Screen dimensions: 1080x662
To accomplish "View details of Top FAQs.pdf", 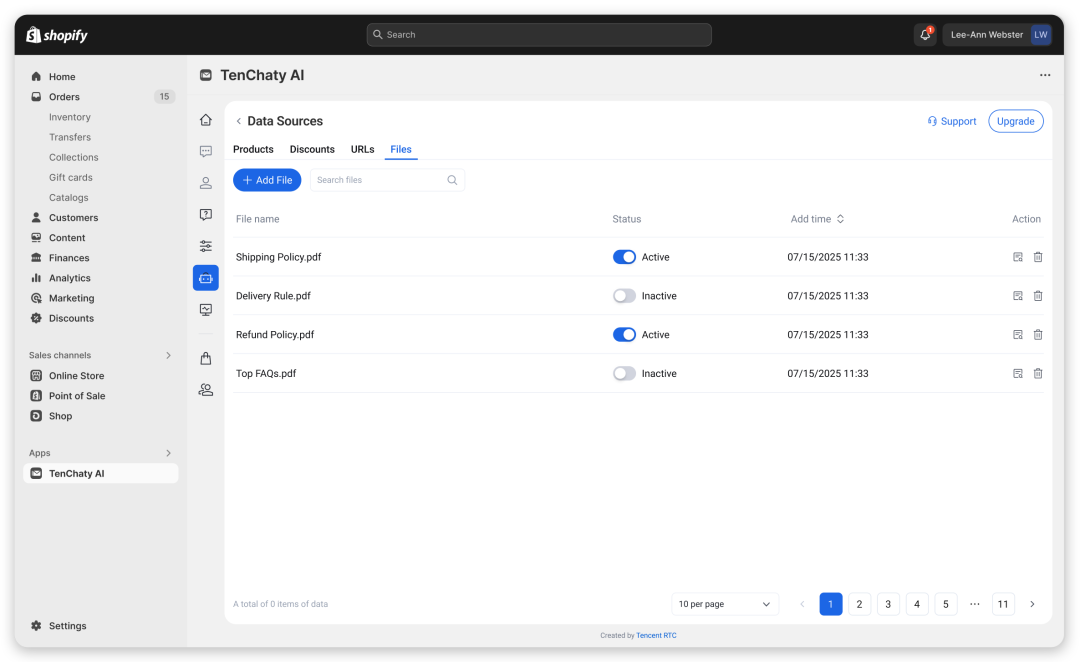I will [x=1017, y=373].
